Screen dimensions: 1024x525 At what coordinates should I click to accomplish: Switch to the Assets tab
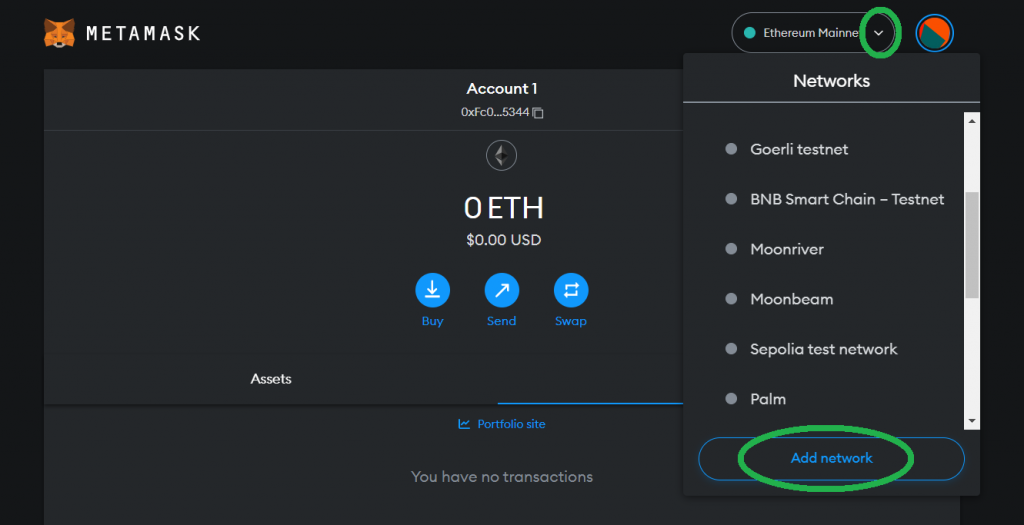click(271, 379)
